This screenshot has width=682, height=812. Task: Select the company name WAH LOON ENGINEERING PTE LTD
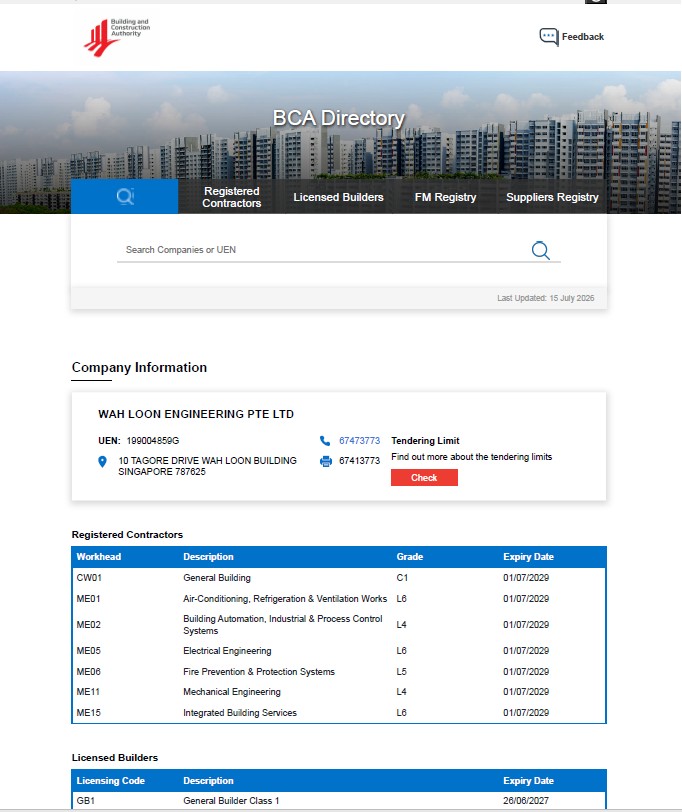[196, 414]
